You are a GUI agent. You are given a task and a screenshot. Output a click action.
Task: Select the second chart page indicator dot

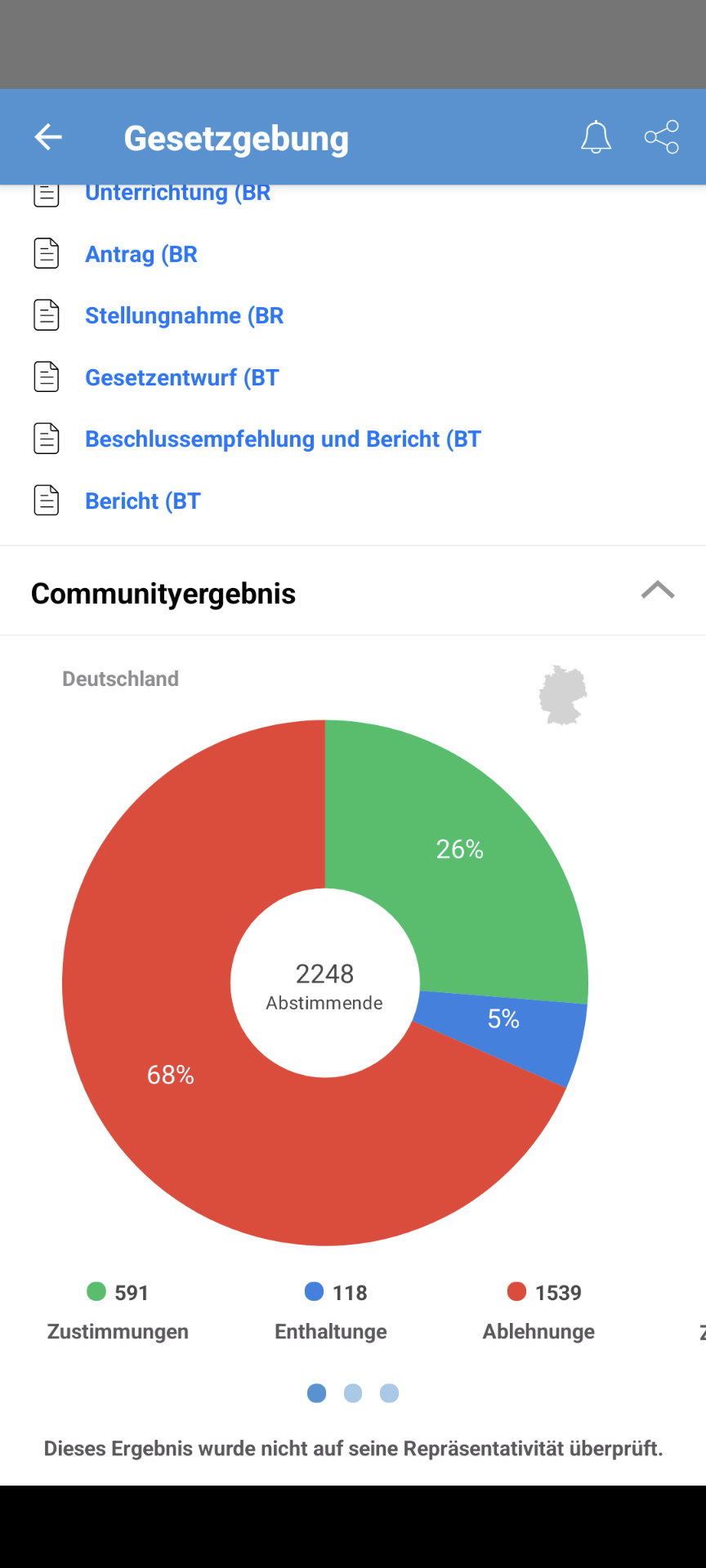coord(353,1393)
